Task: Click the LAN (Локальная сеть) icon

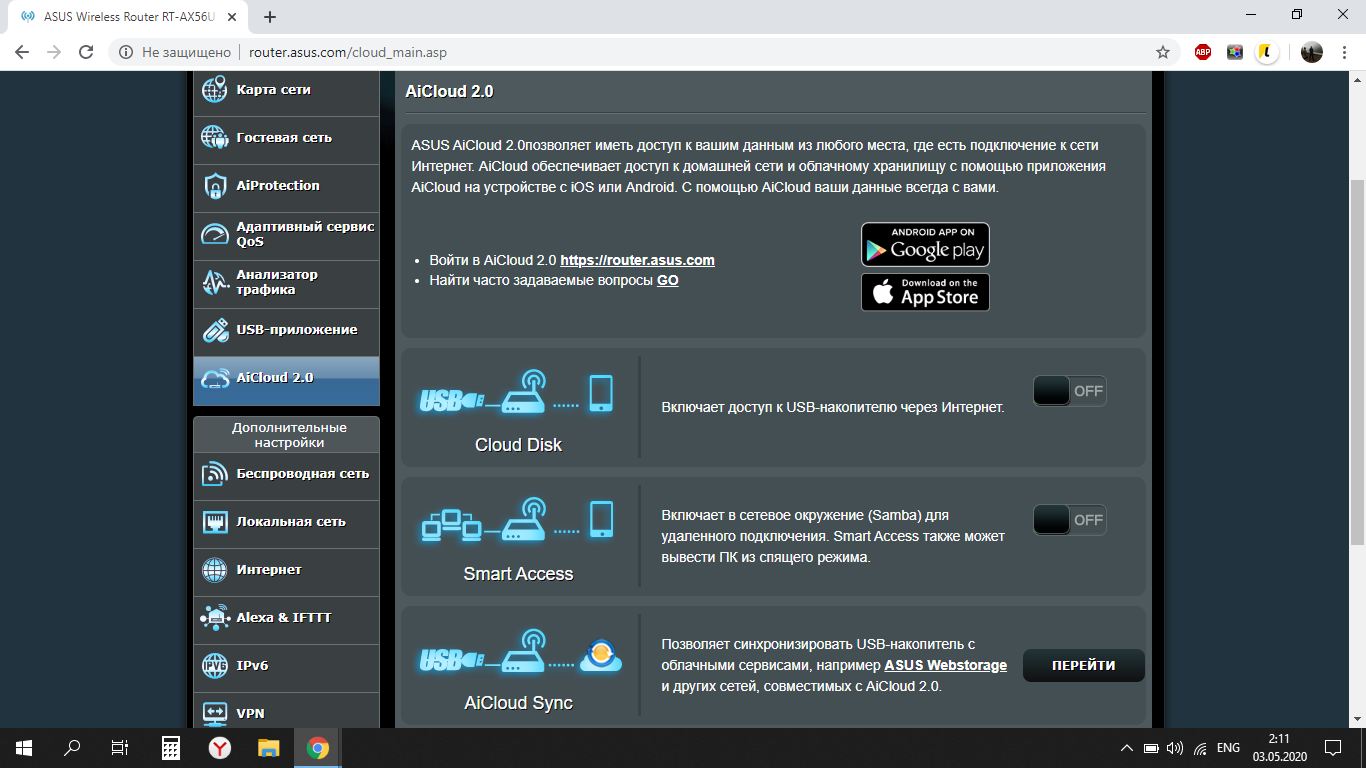Action: pos(214,522)
